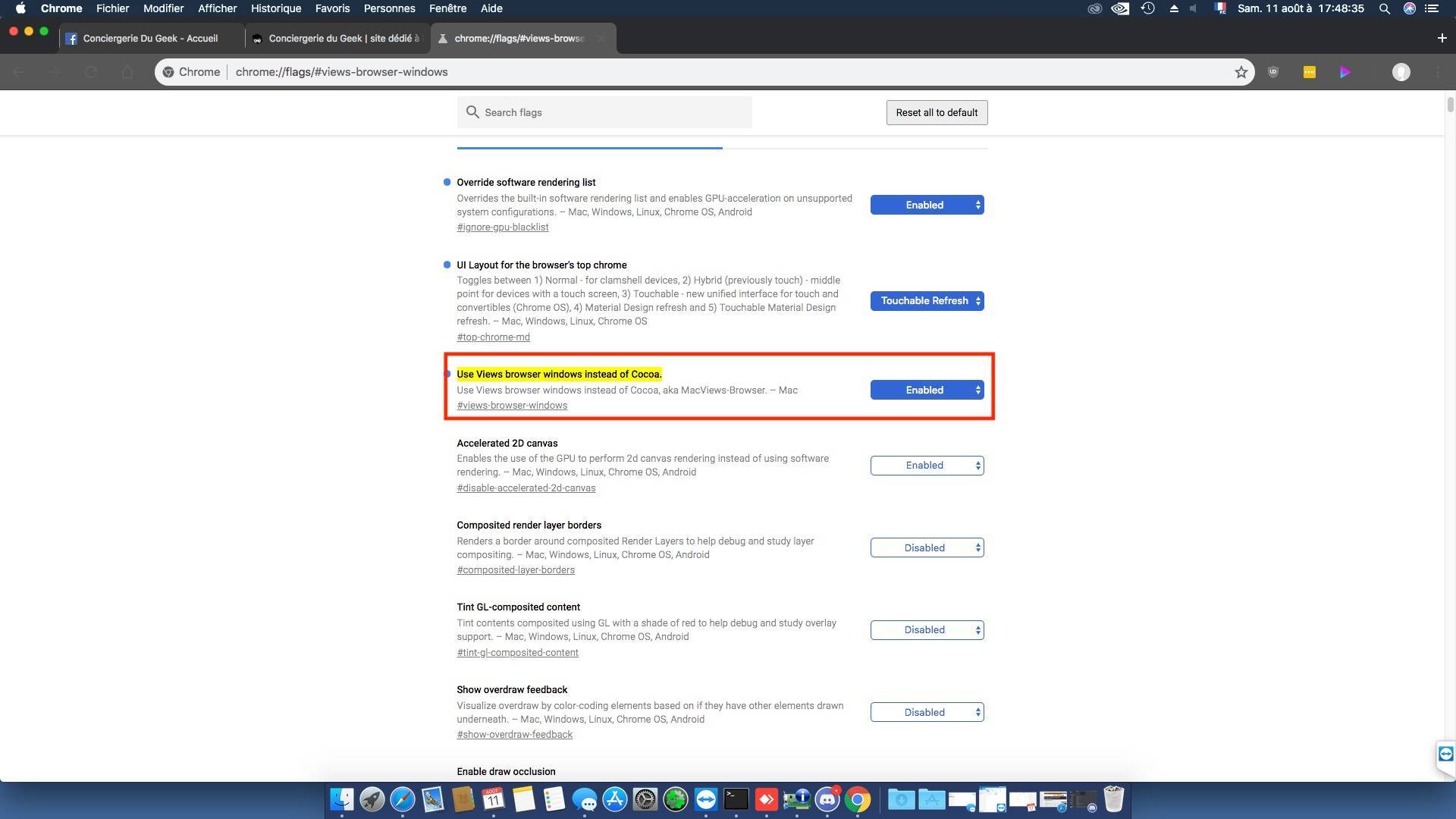Open the Fichier menu
1456x819 pixels.
point(112,8)
